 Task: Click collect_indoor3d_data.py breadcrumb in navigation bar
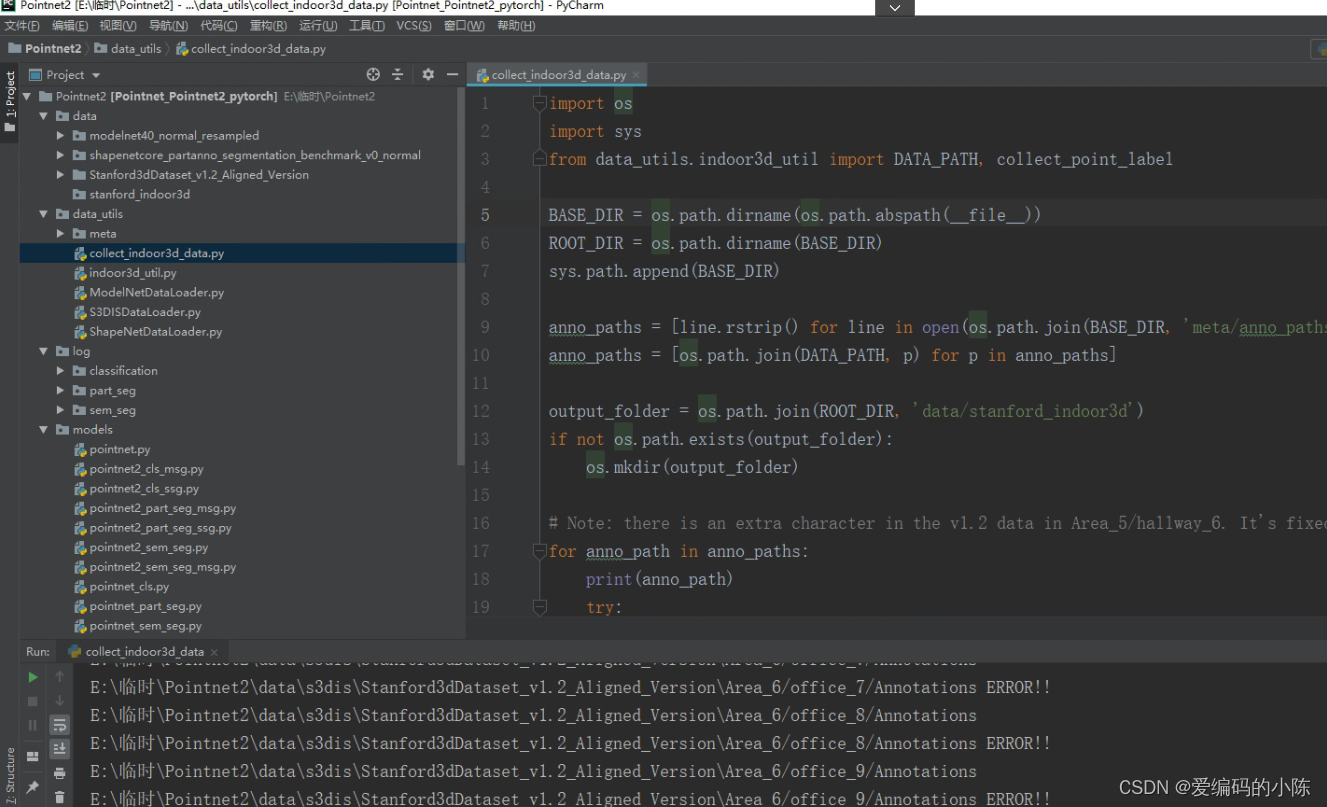[x=250, y=48]
